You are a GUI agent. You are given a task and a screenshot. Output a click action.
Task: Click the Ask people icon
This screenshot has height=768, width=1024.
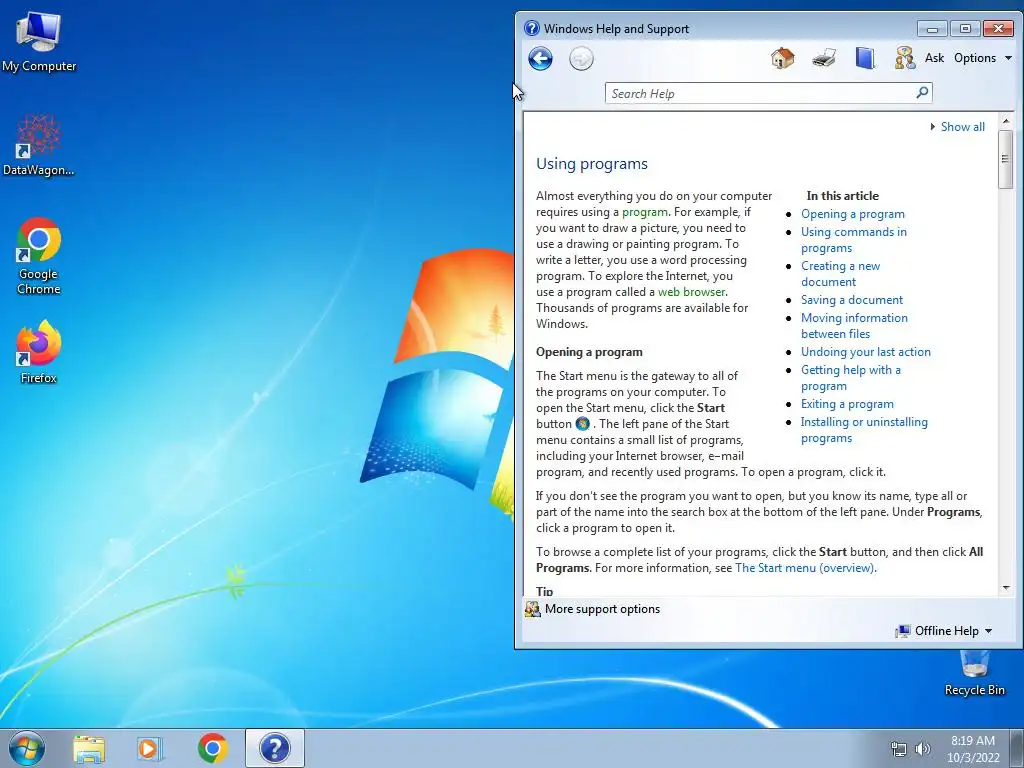[x=904, y=58]
